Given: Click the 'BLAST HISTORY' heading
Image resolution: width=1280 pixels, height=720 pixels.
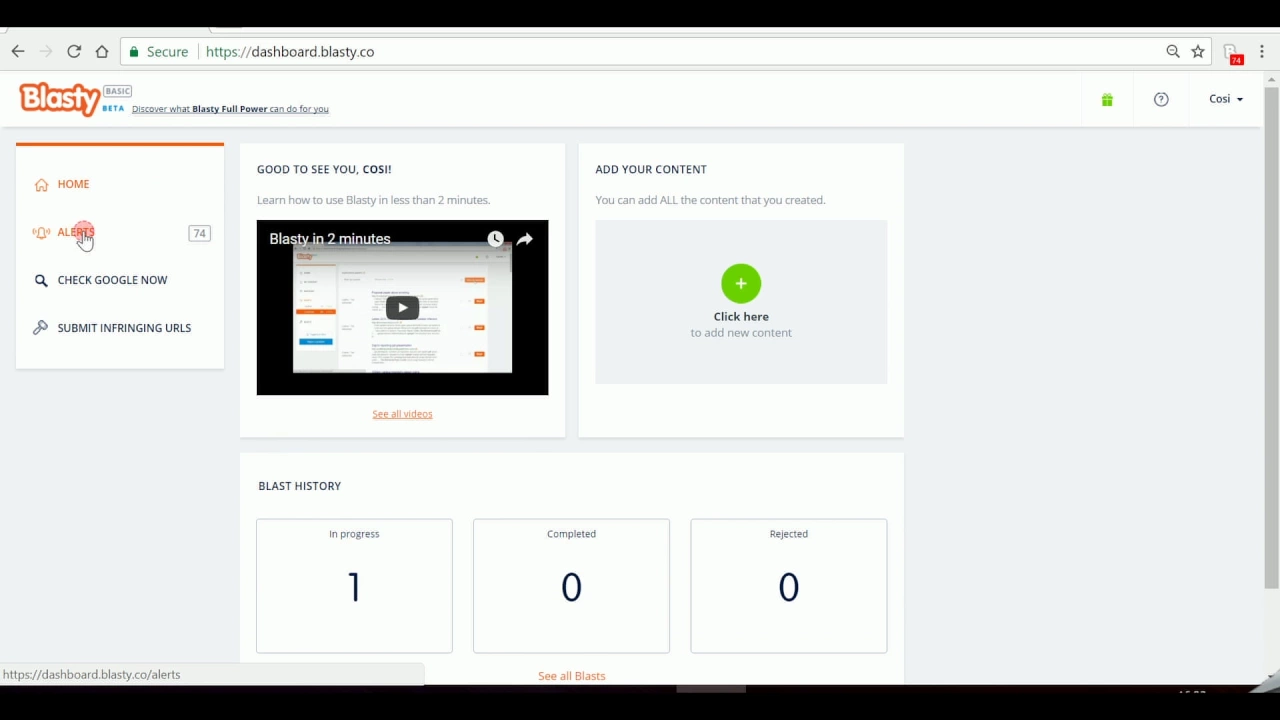Looking at the screenshot, I should 300,486.
